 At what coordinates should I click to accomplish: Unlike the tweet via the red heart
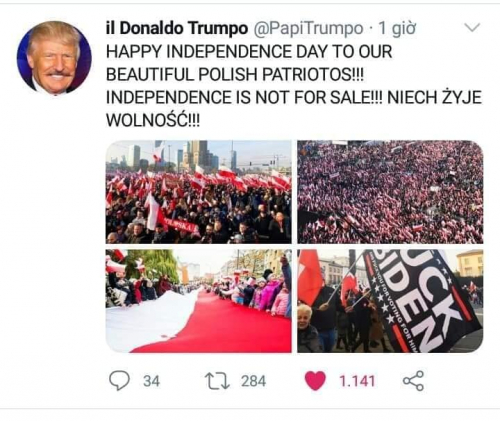(315, 381)
